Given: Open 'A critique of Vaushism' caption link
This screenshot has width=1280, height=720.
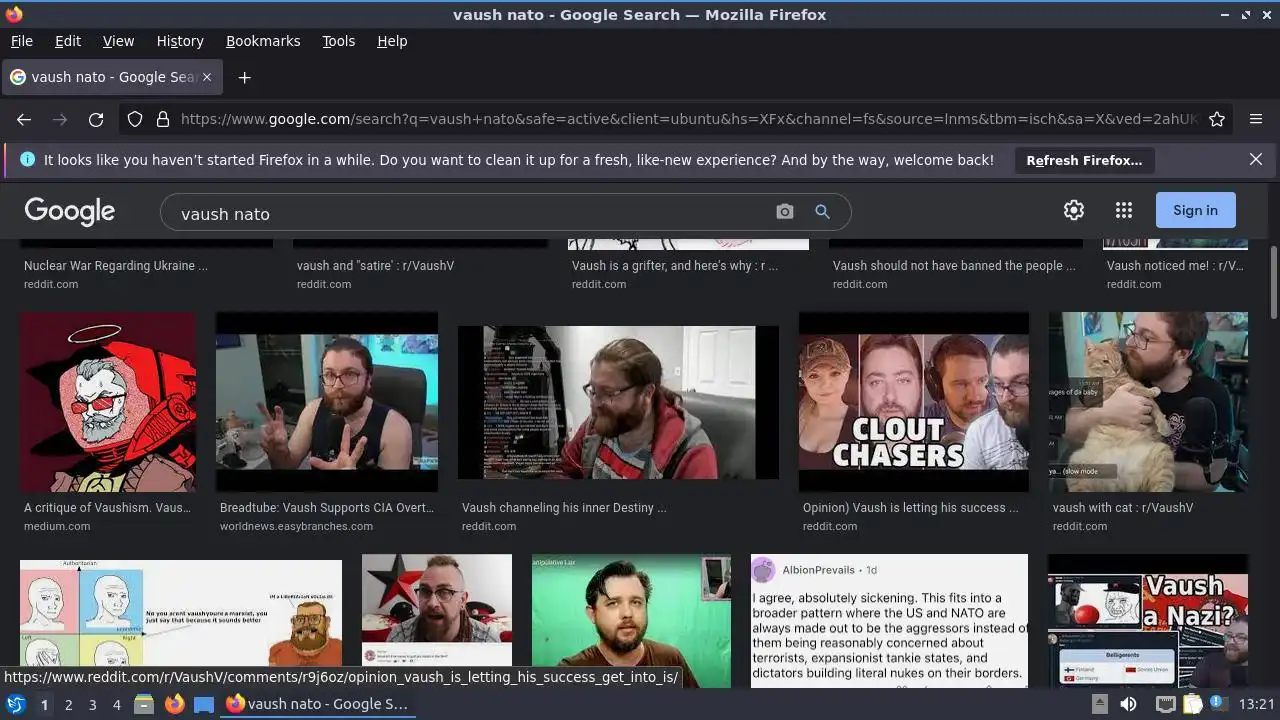Looking at the screenshot, I should click(107, 508).
